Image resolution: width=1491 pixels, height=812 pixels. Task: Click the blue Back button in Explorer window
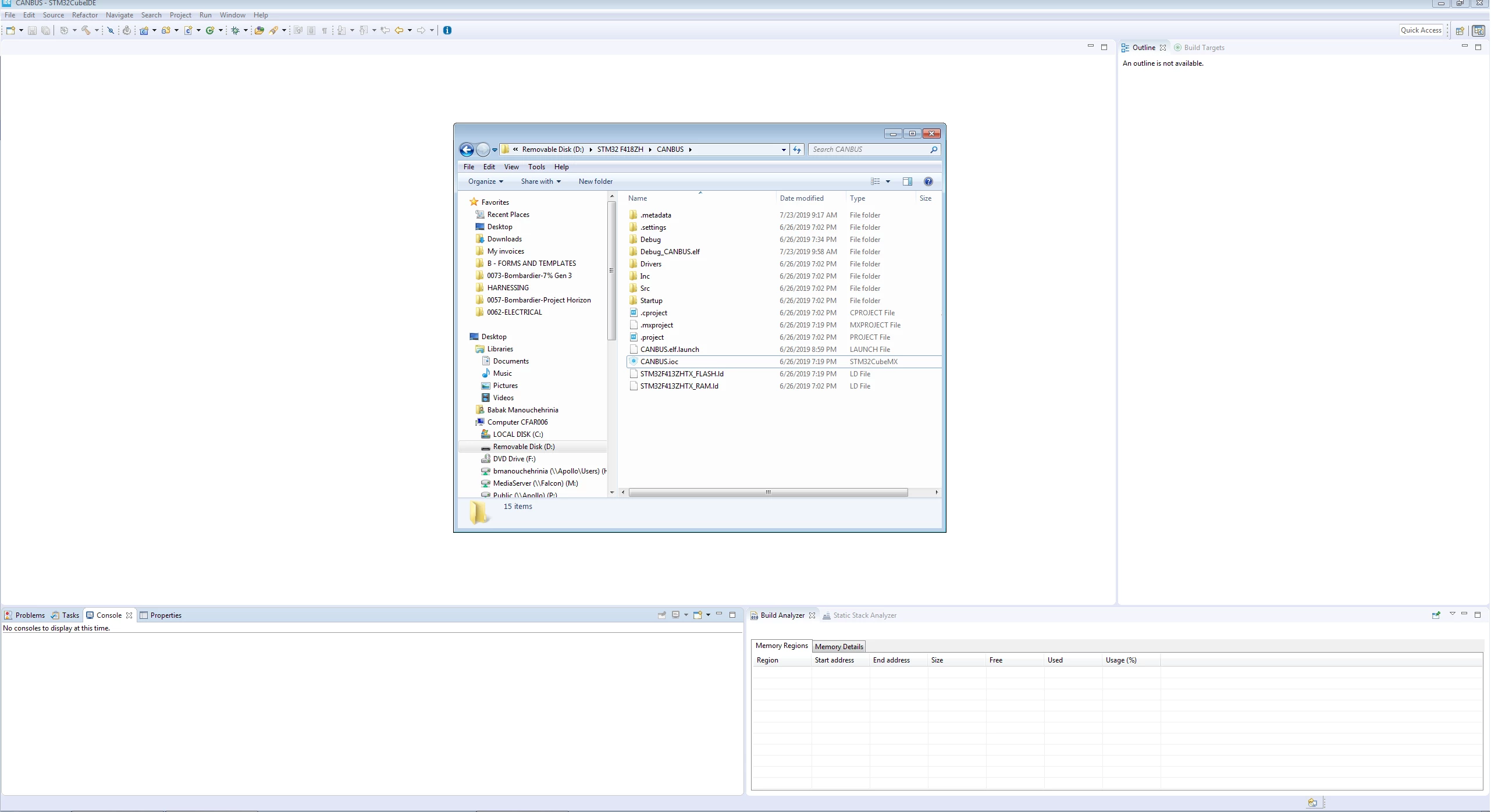coord(467,149)
